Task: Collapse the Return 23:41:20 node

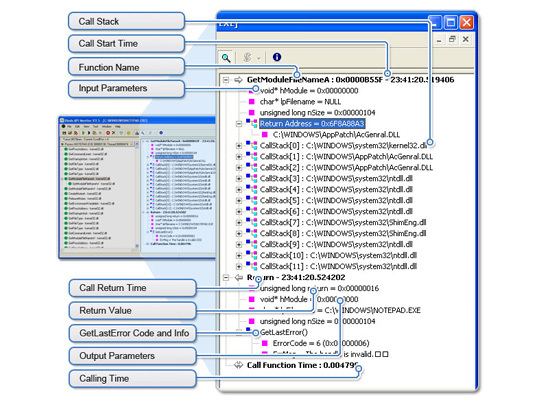Action: coord(226,278)
